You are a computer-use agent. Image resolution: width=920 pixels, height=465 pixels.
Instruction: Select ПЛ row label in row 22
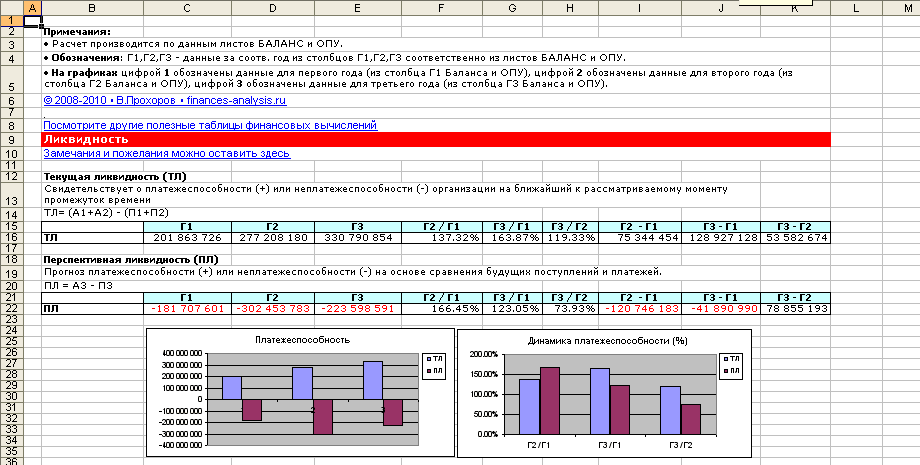tap(93, 308)
